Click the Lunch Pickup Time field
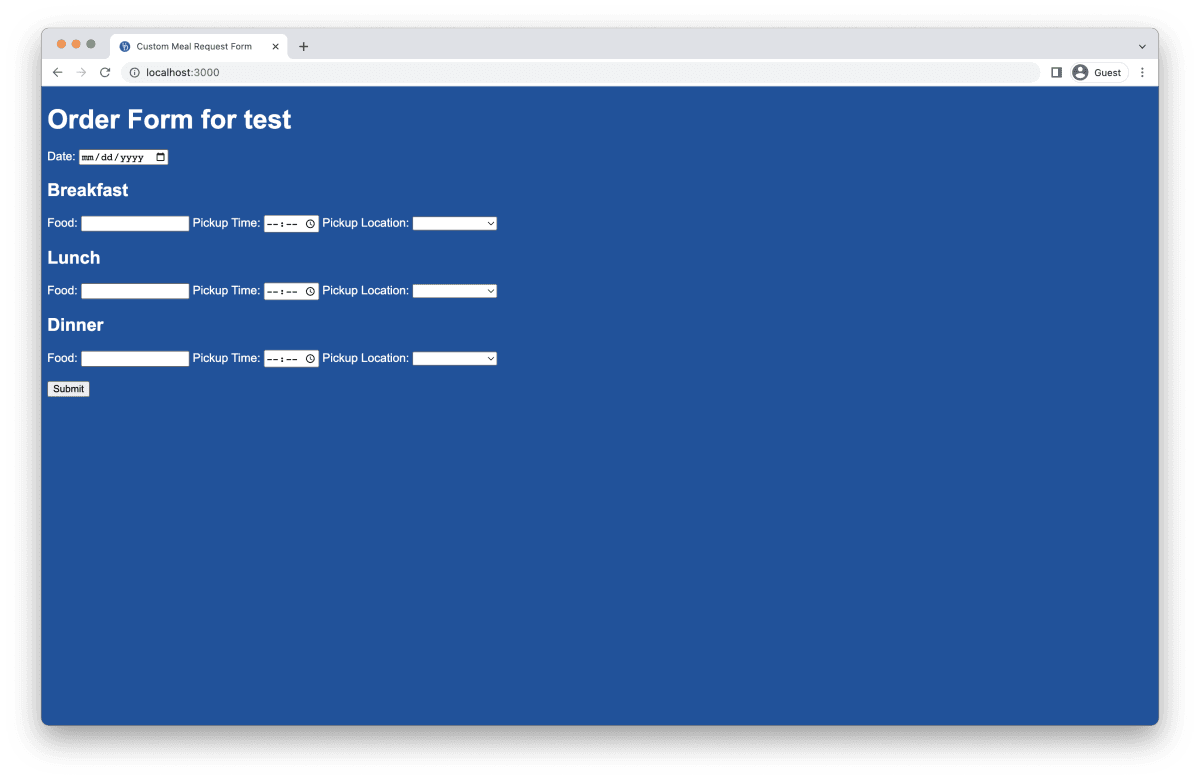 click(291, 291)
